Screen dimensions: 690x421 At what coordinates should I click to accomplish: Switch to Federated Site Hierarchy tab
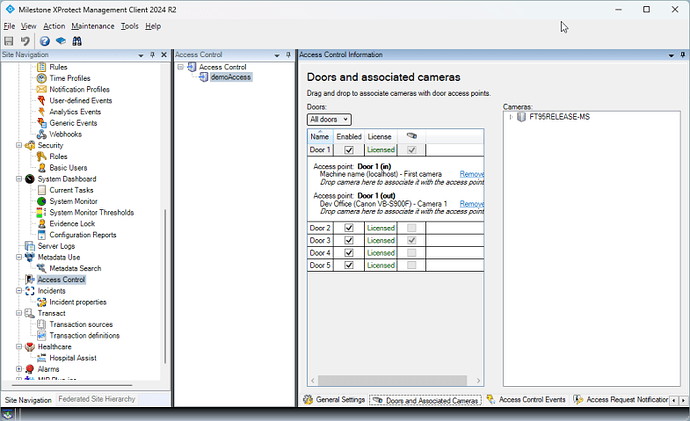(x=97, y=399)
